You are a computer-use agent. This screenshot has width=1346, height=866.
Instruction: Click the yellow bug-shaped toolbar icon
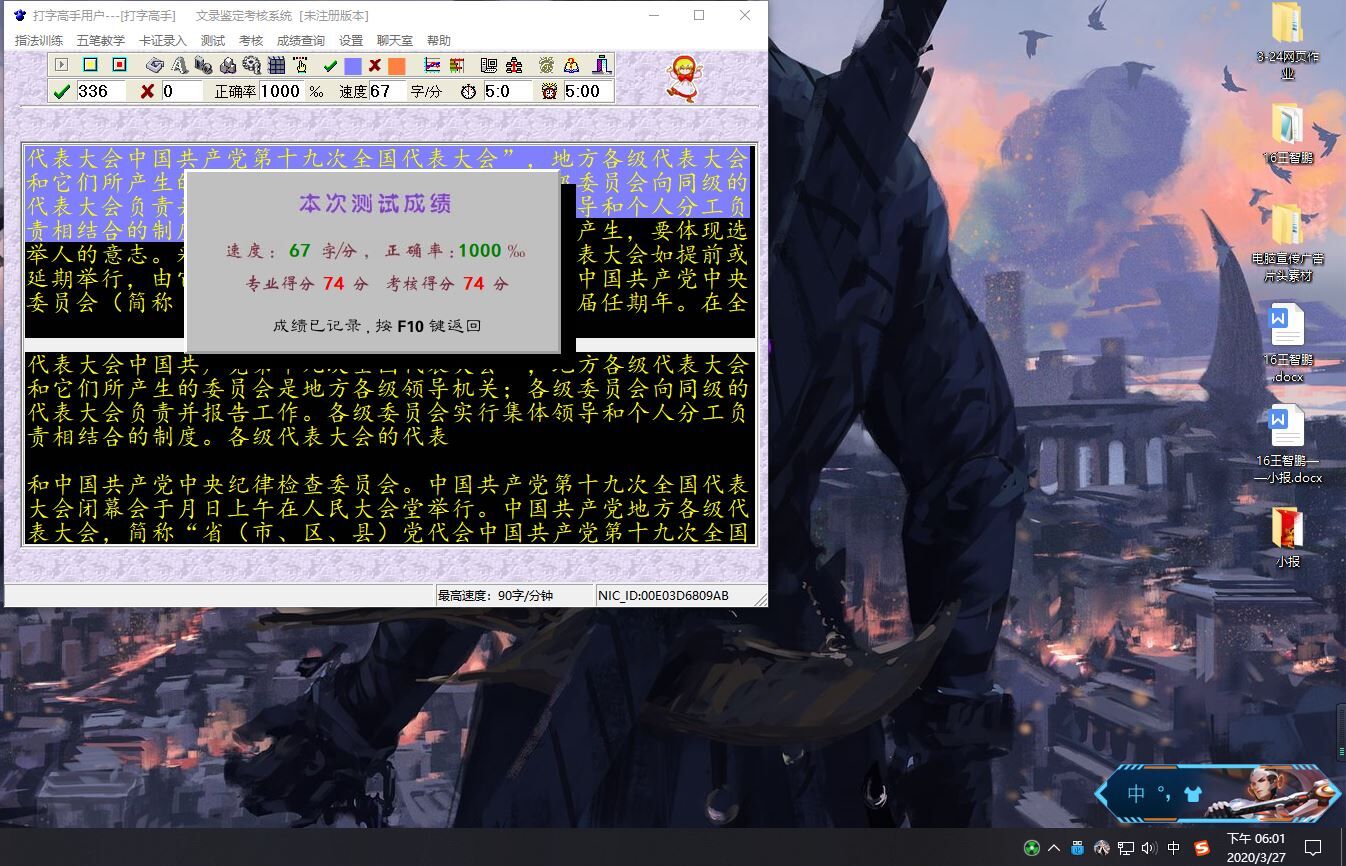[547, 65]
